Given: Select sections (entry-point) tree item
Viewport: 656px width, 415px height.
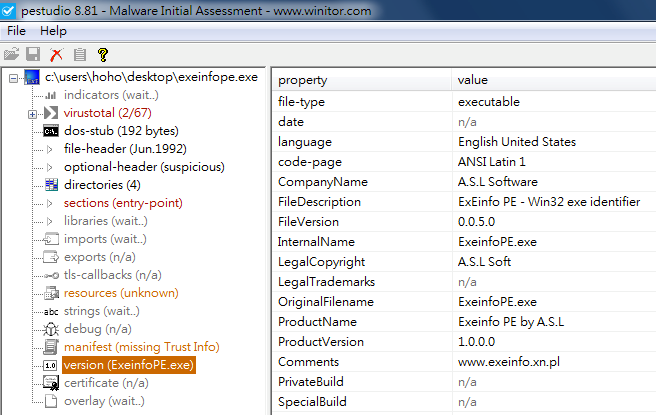Looking at the screenshot, I should click(x=123, y=203).
